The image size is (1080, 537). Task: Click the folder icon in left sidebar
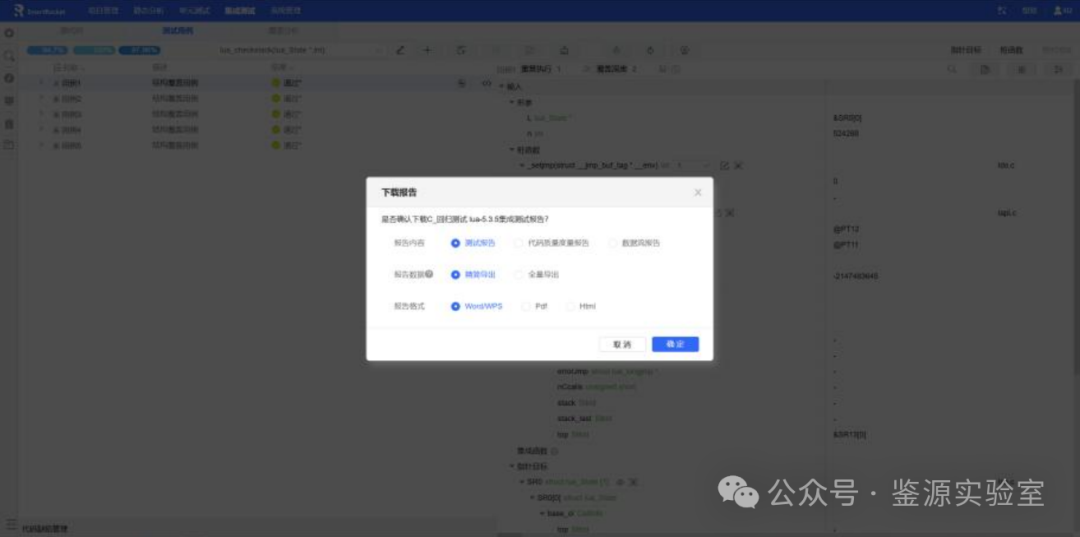(x=9, y=145)
